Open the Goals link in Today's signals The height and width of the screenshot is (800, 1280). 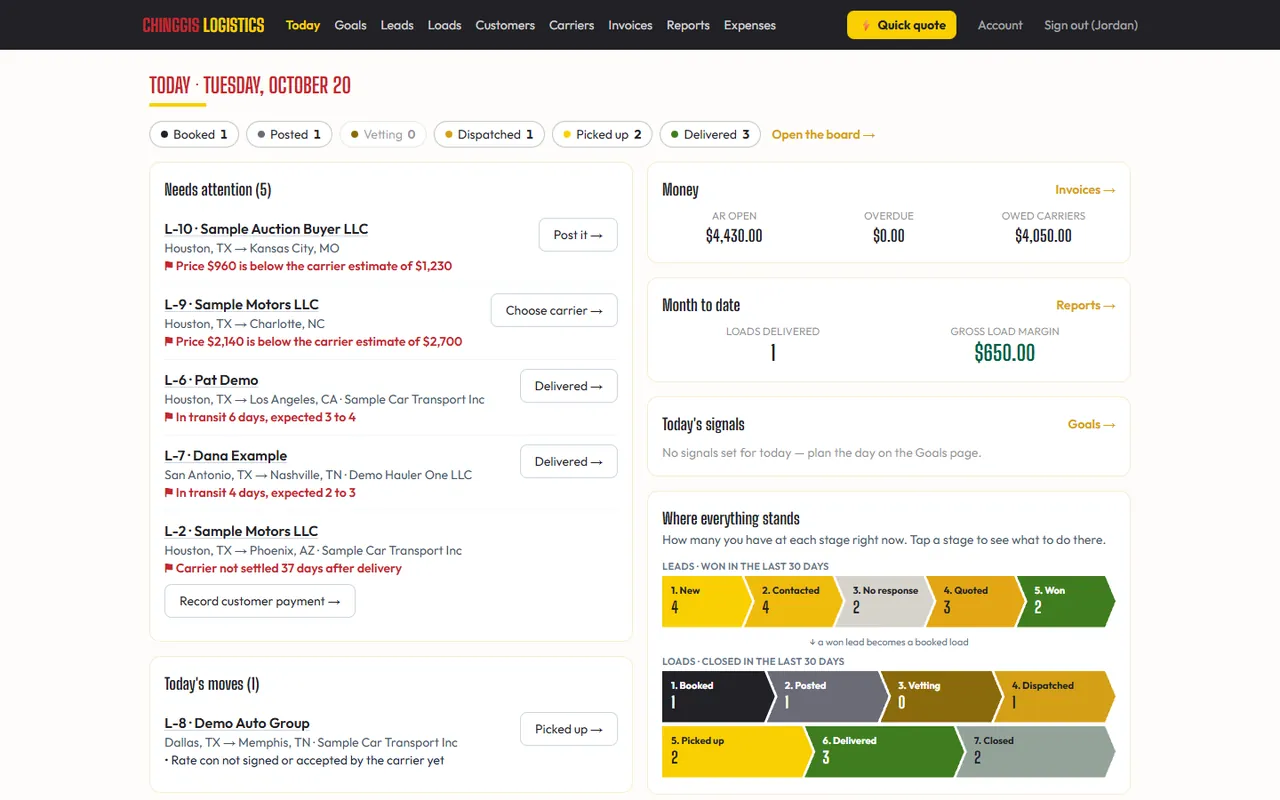click(1092, 424)
